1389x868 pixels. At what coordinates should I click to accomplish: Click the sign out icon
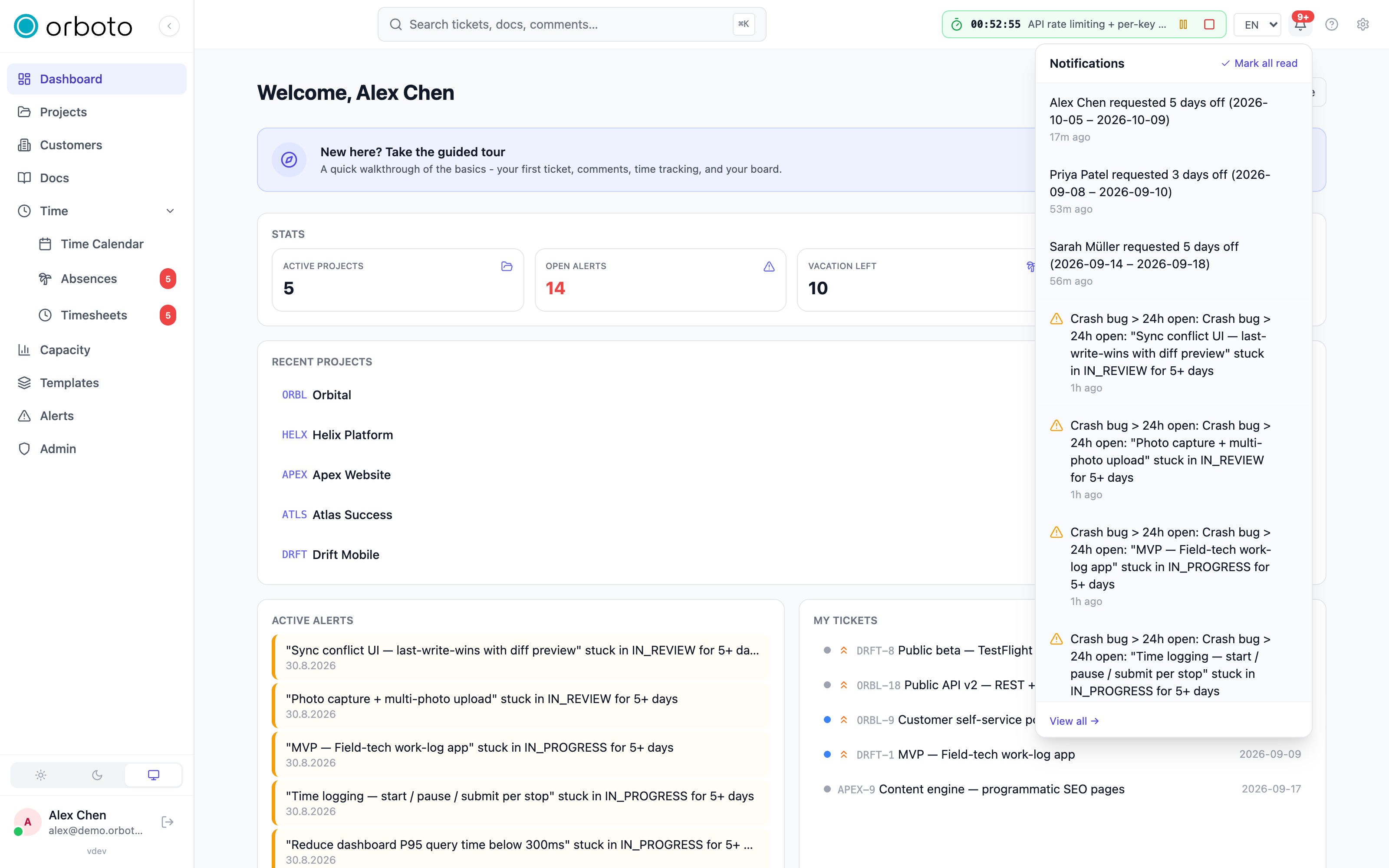pos(168,822)
